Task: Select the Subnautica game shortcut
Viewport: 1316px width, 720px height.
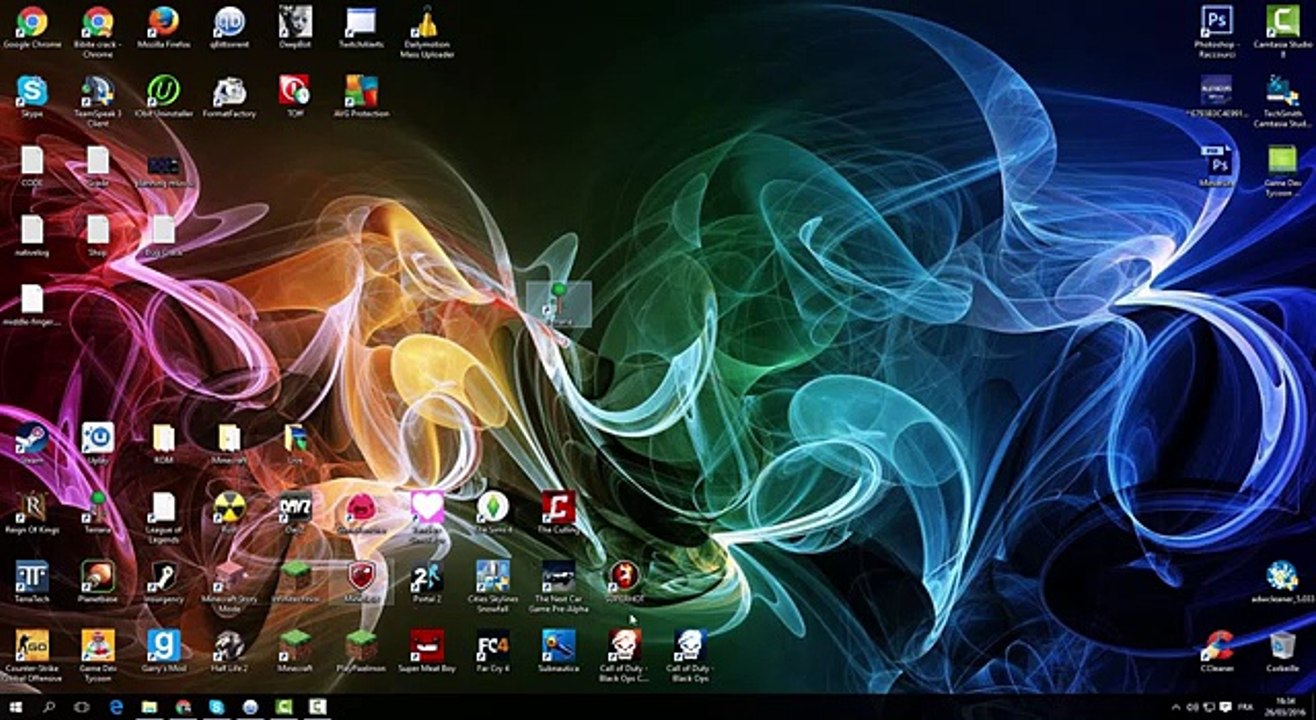Action: coord(558,651)
